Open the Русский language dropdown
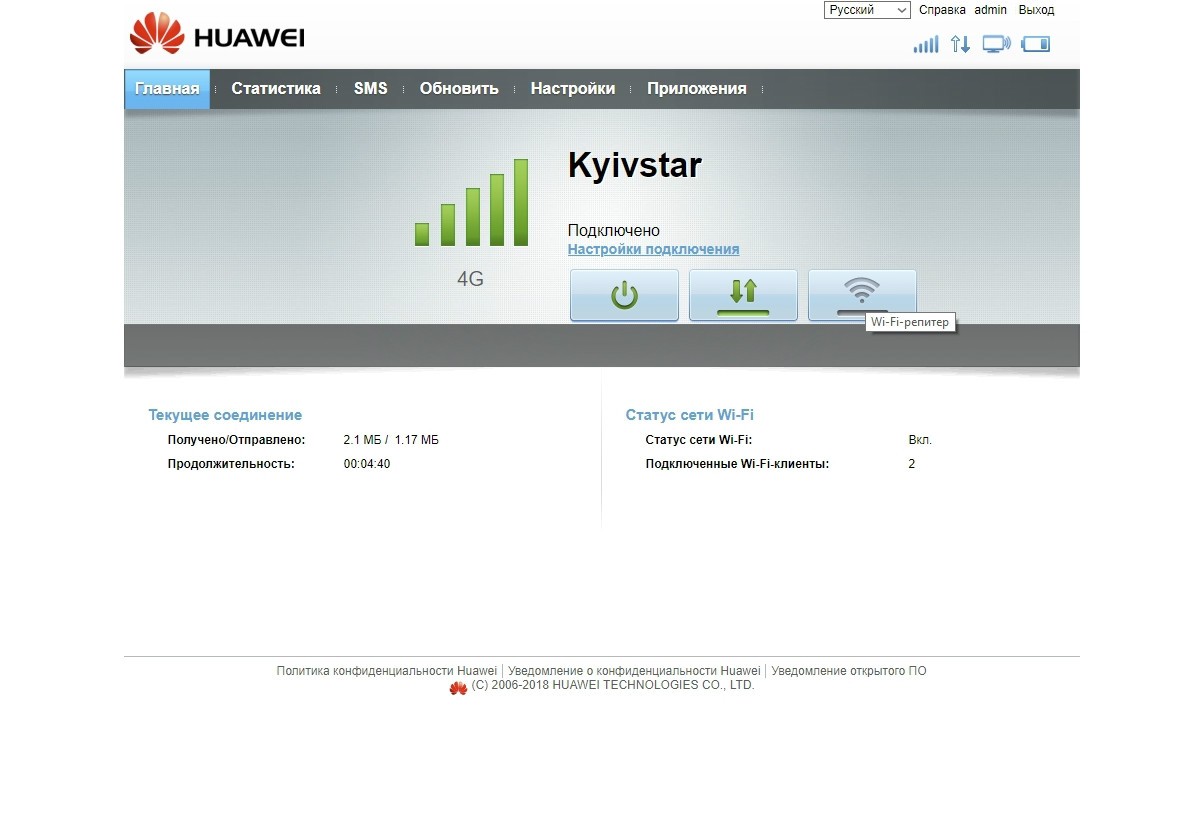This screenshot has height=833, width=1199. (x=866, y=10)
